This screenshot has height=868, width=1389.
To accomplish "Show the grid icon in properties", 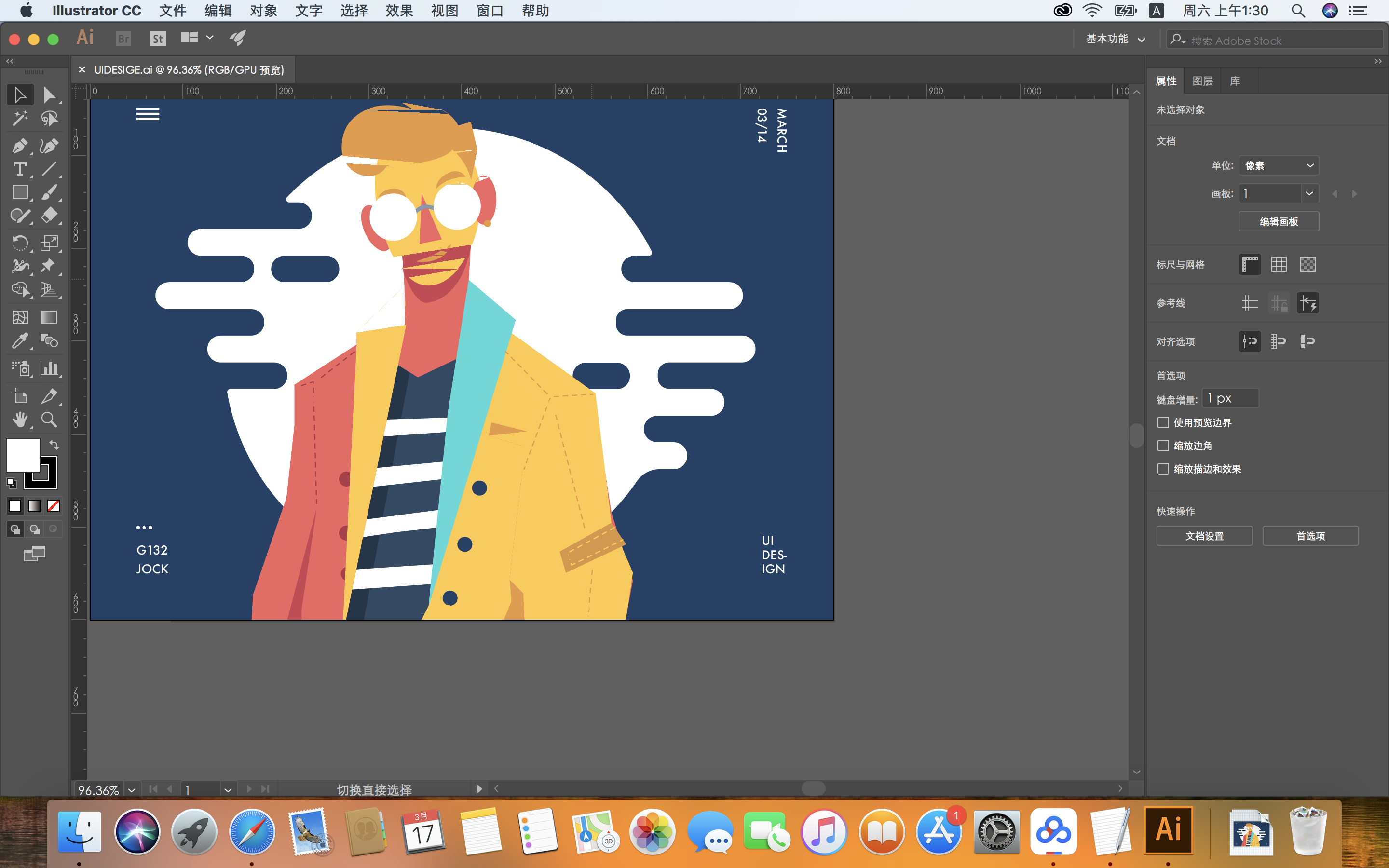I will 1278,265.
